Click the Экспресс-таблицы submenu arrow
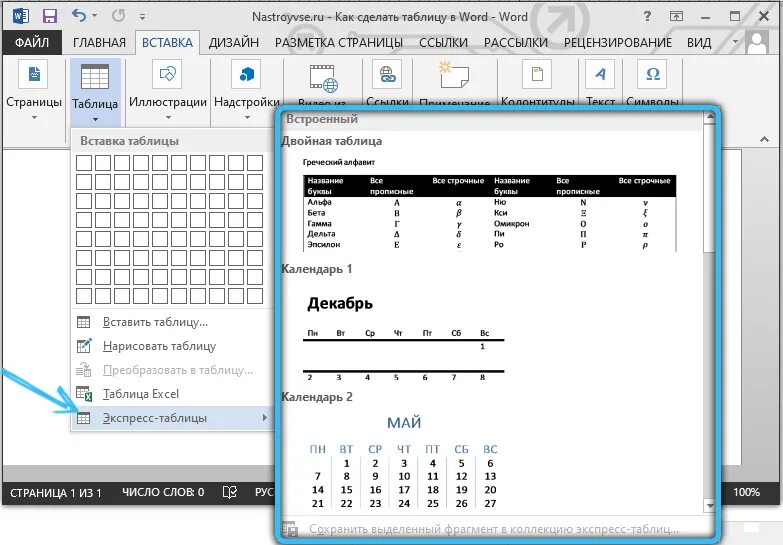 click(x=265, y=418)
